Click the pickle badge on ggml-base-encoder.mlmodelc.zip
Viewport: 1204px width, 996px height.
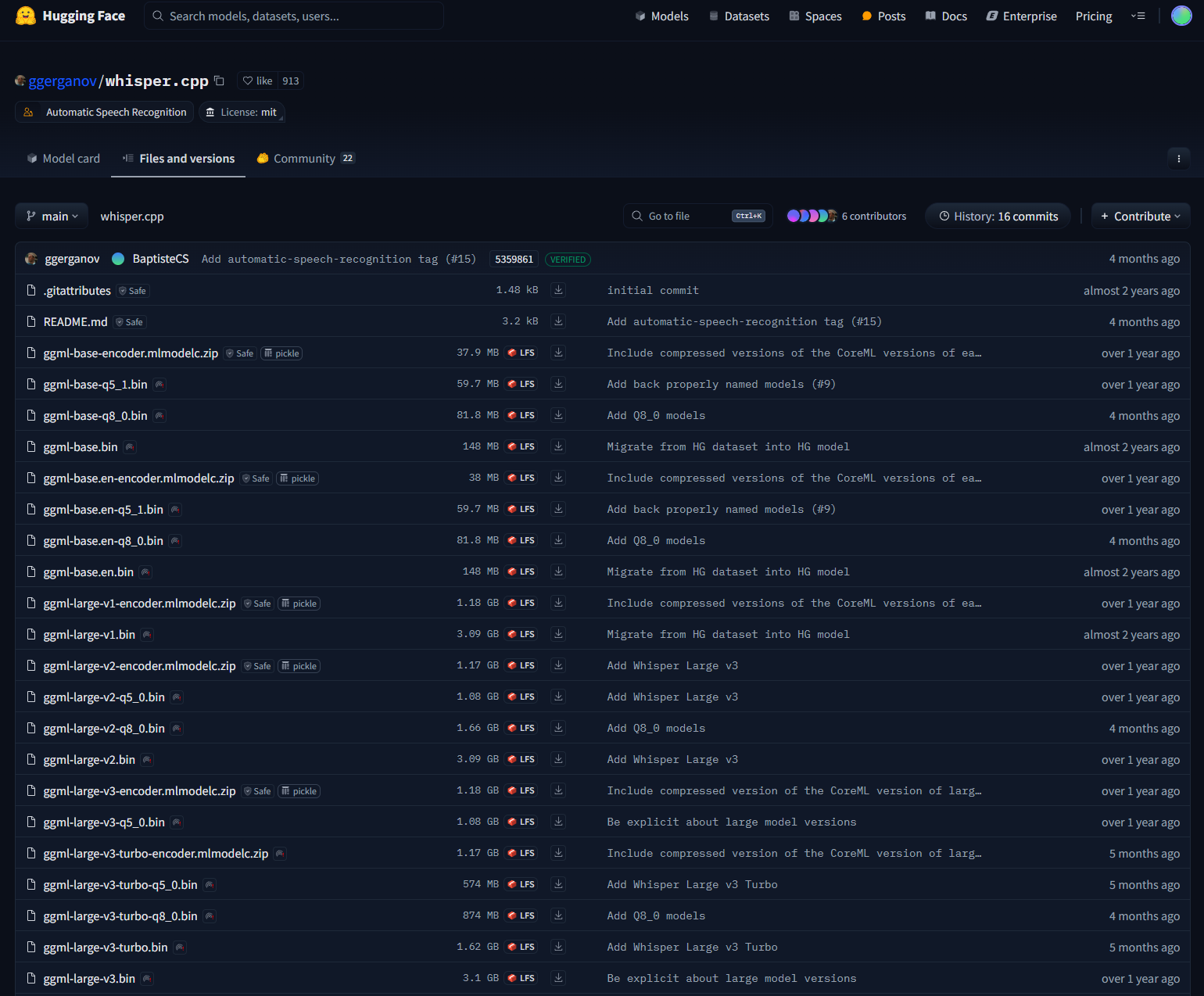(x=281, y=353)
